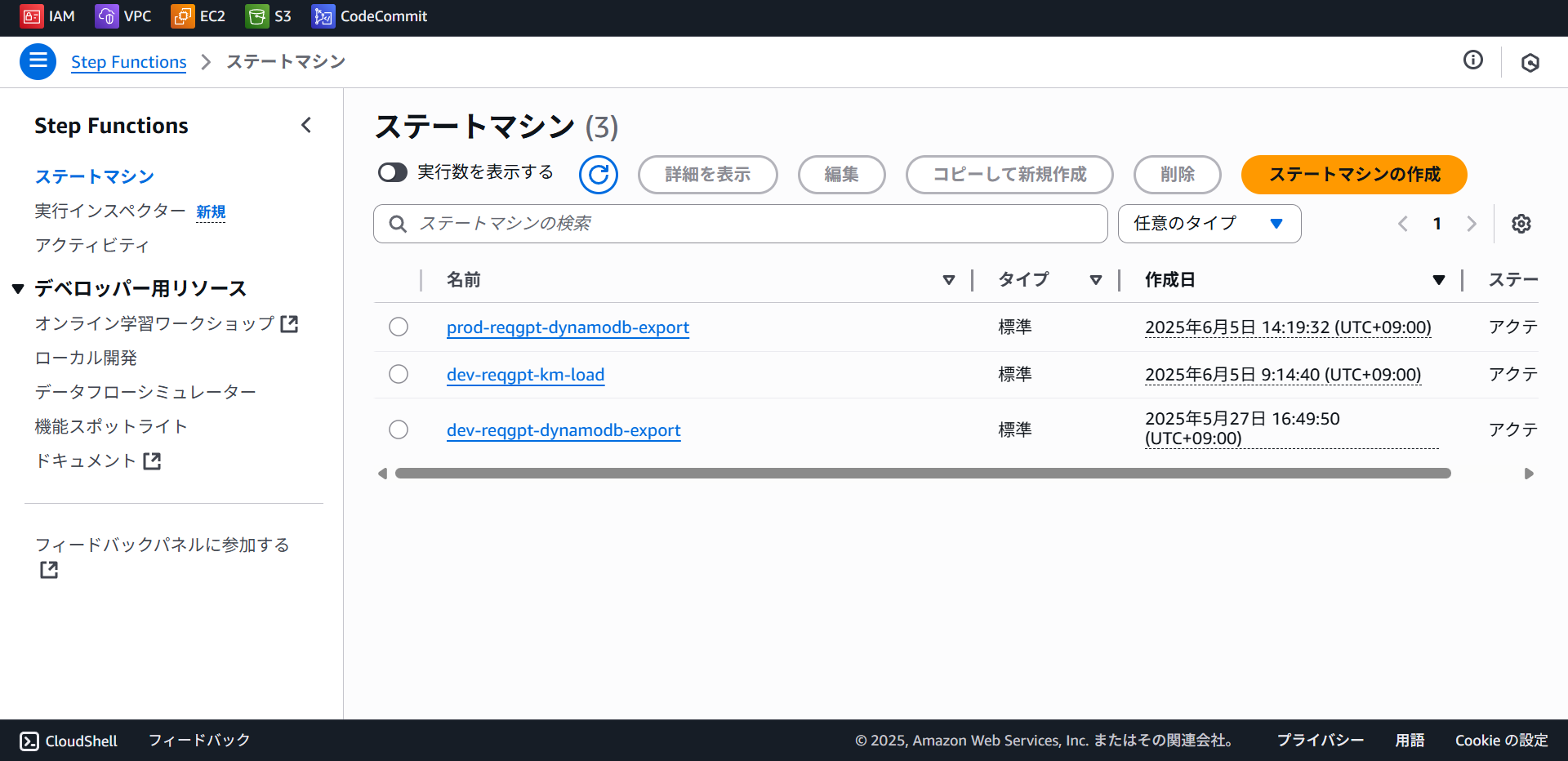Go to previous page of results

click(x=1403, y=224)
